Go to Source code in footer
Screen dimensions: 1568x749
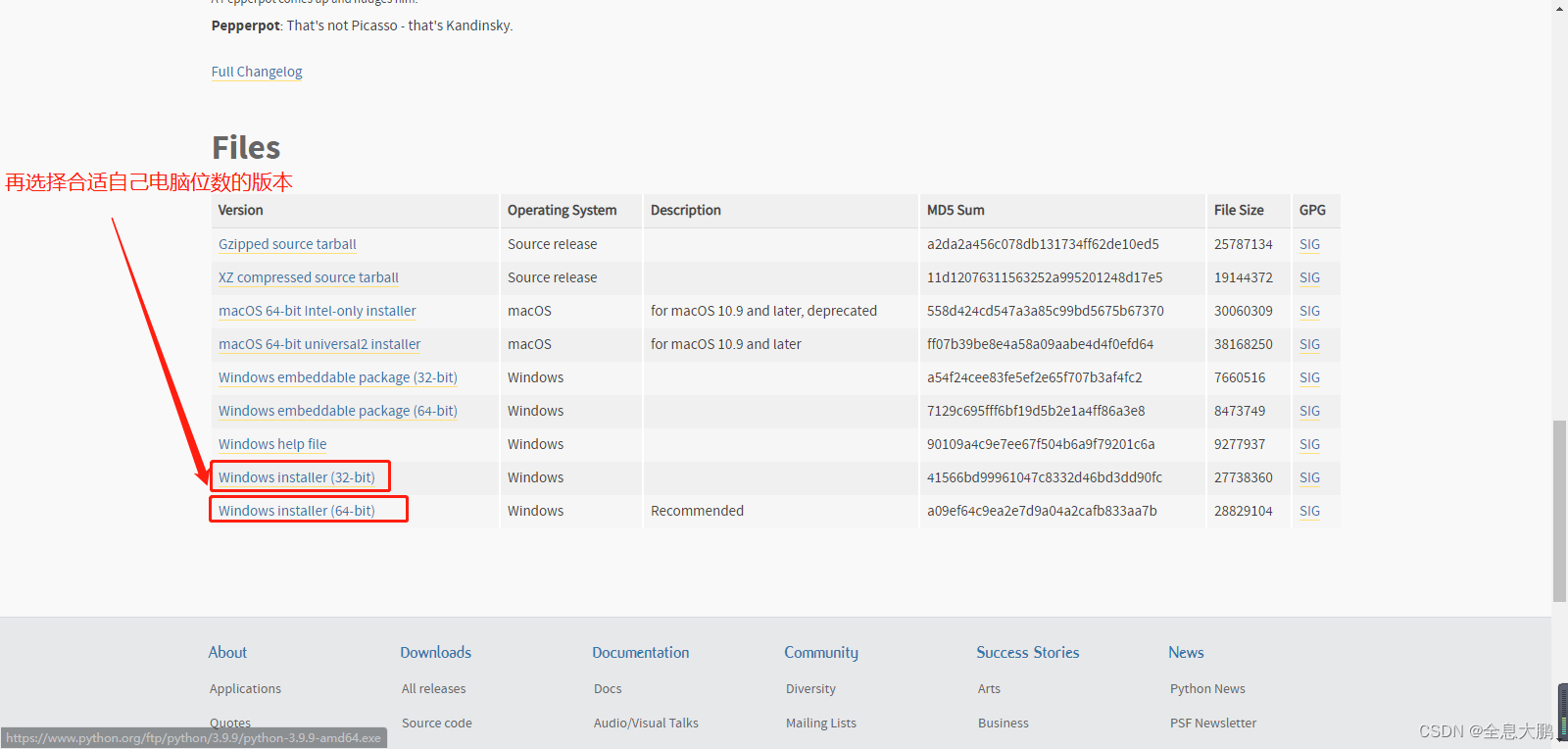(x=437, y=724)
